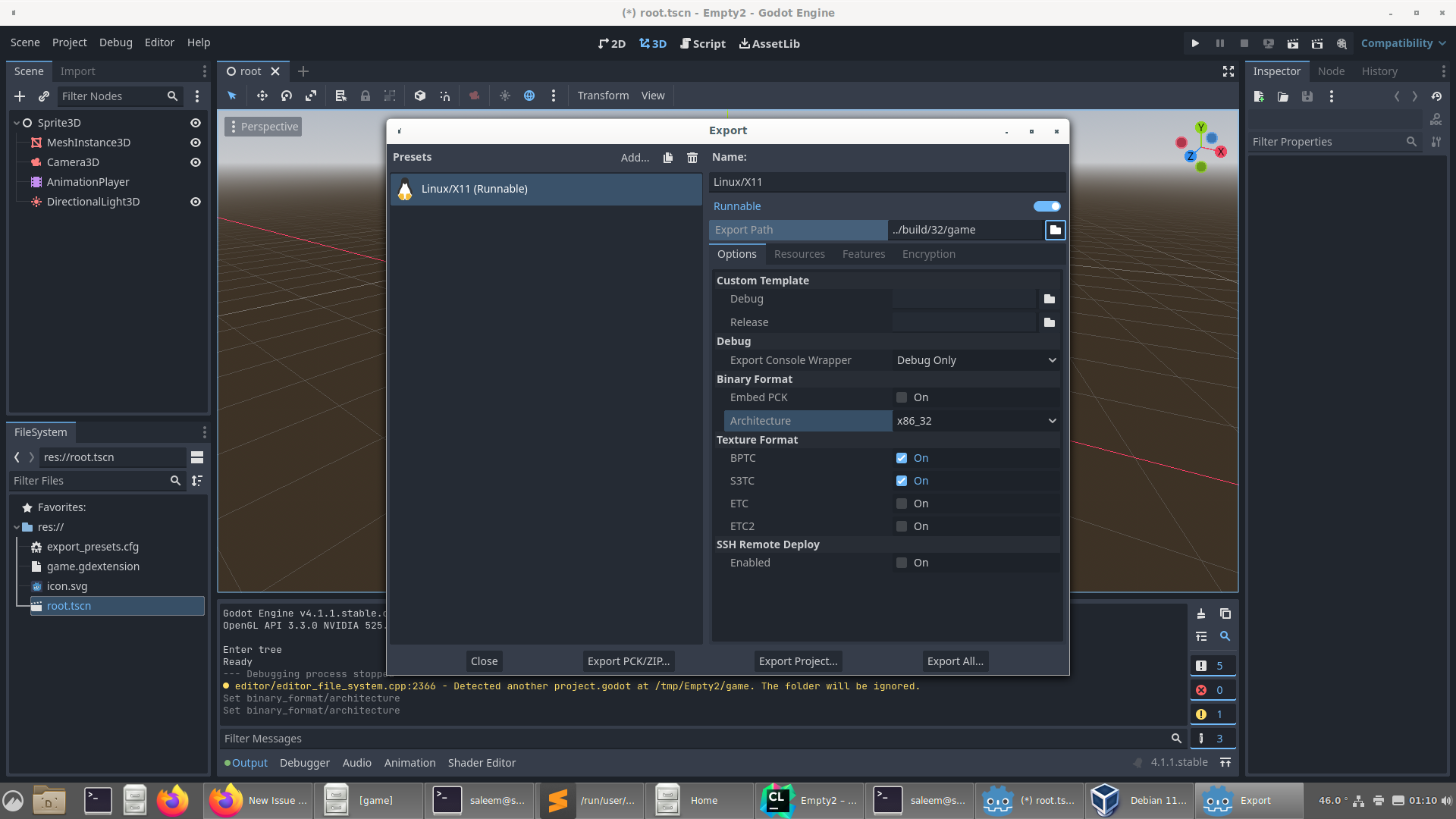Click the Move mode tool icon

(x=262, y=96)
